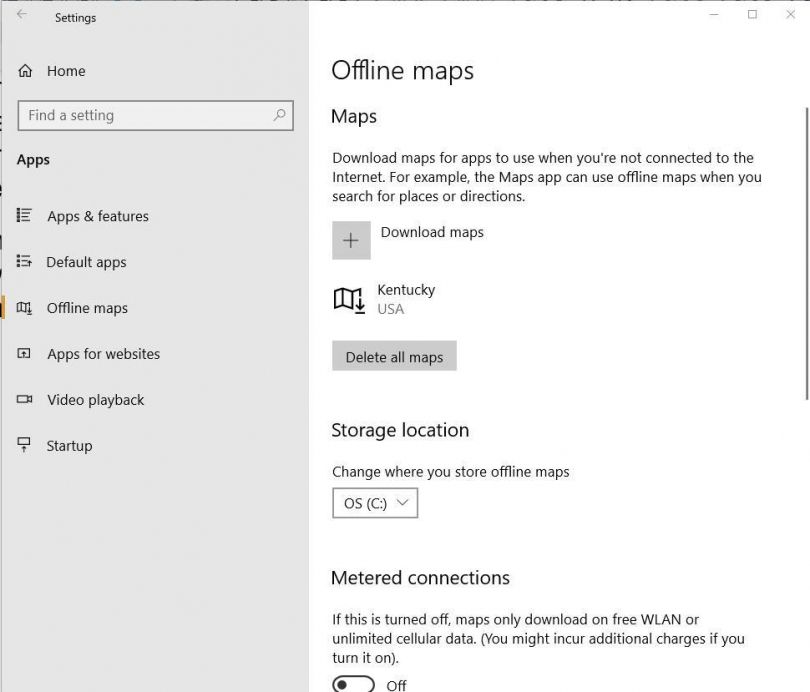
Task: Expand the OS (C:) selector
Action: click(375, 503)
